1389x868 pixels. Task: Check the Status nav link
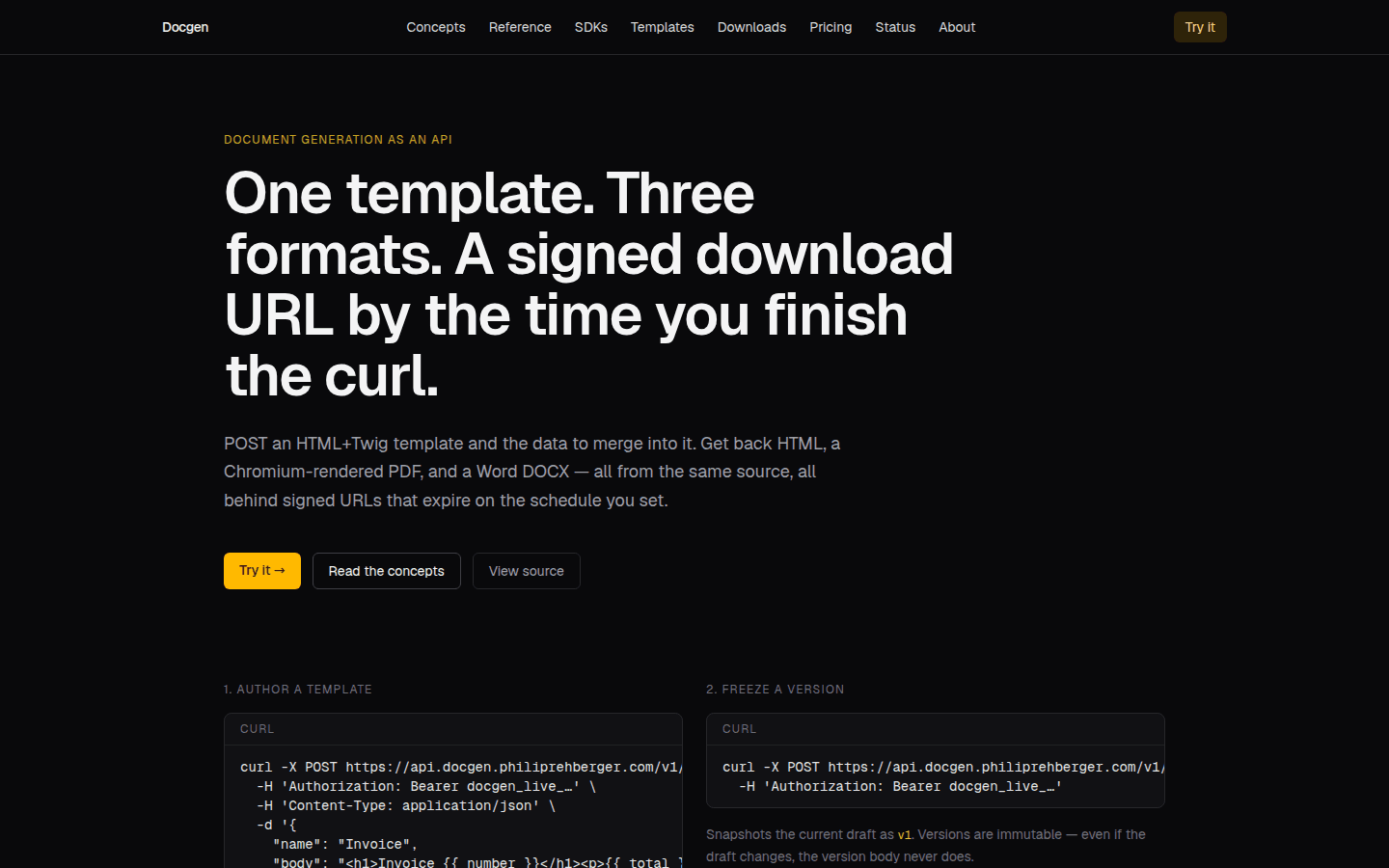click(x=895, y=27)
